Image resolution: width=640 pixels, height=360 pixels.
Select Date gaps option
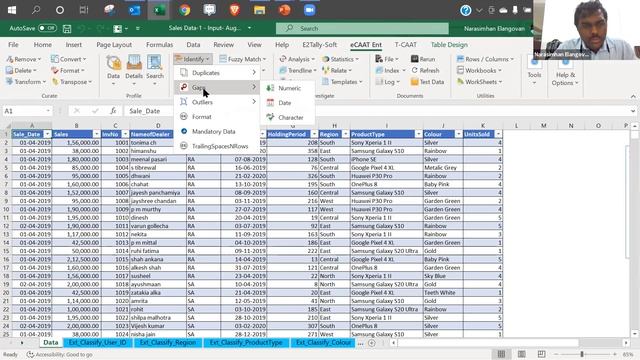(x=288, y=103)
